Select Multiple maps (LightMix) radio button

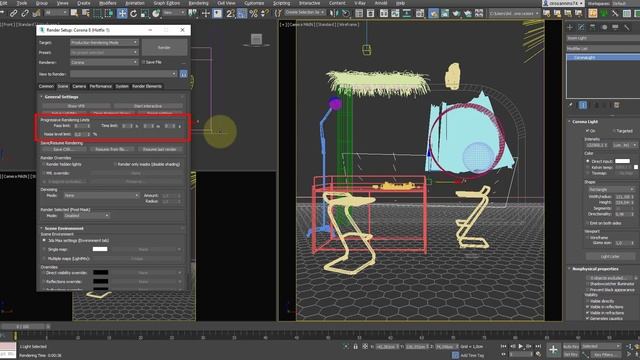click(x=44, y=258)
